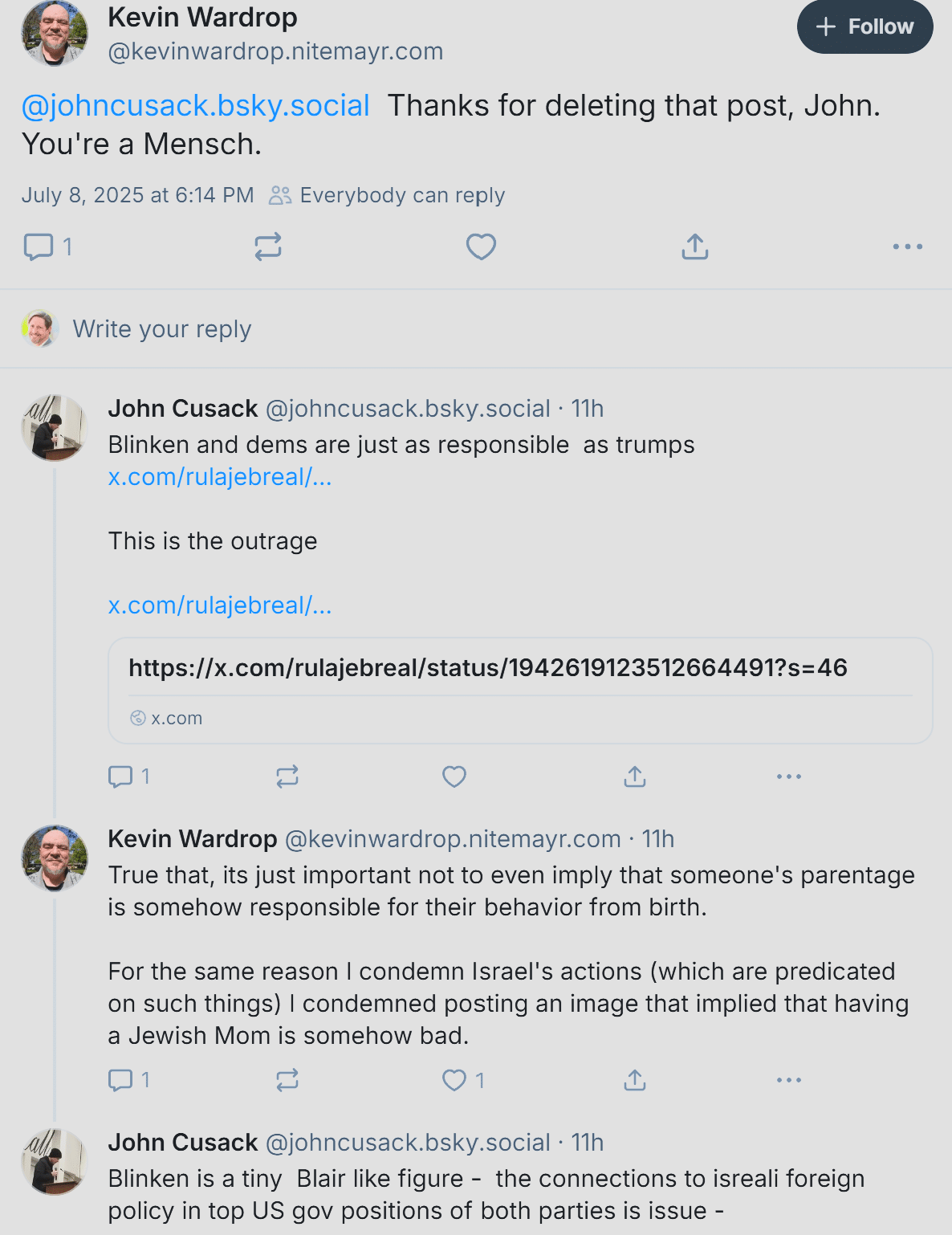Repost the main "You're a Mensch" post
952x1235 pixels.
tap(268, 247)
